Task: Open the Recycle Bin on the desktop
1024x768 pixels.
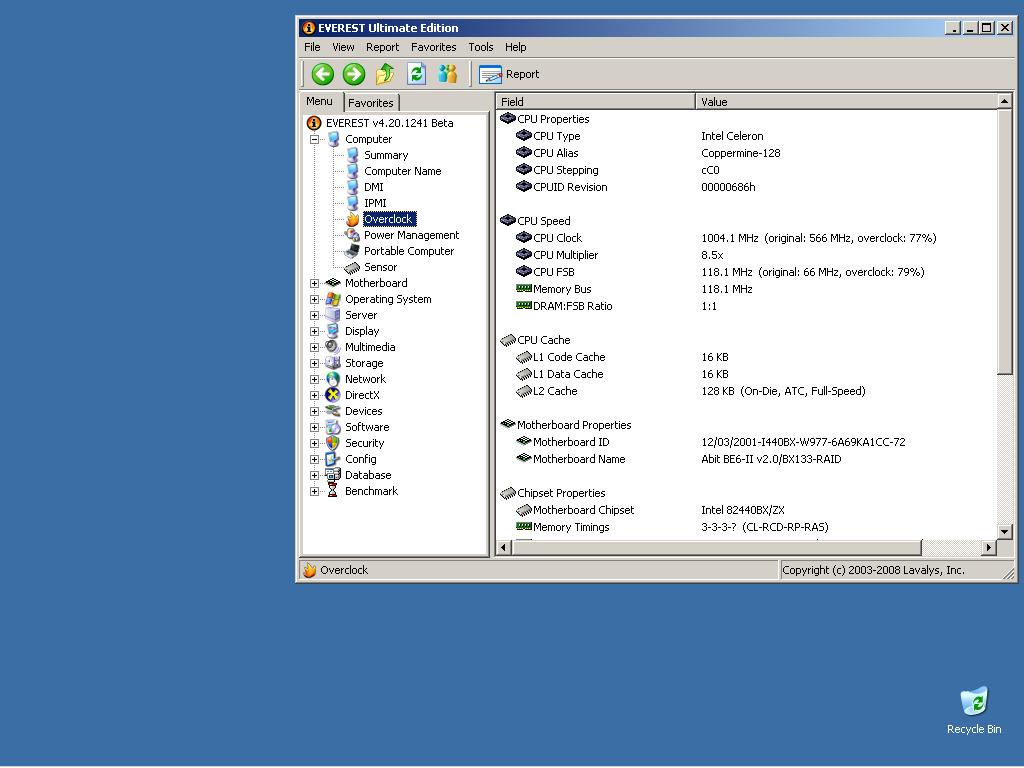Action: (974, 711)
